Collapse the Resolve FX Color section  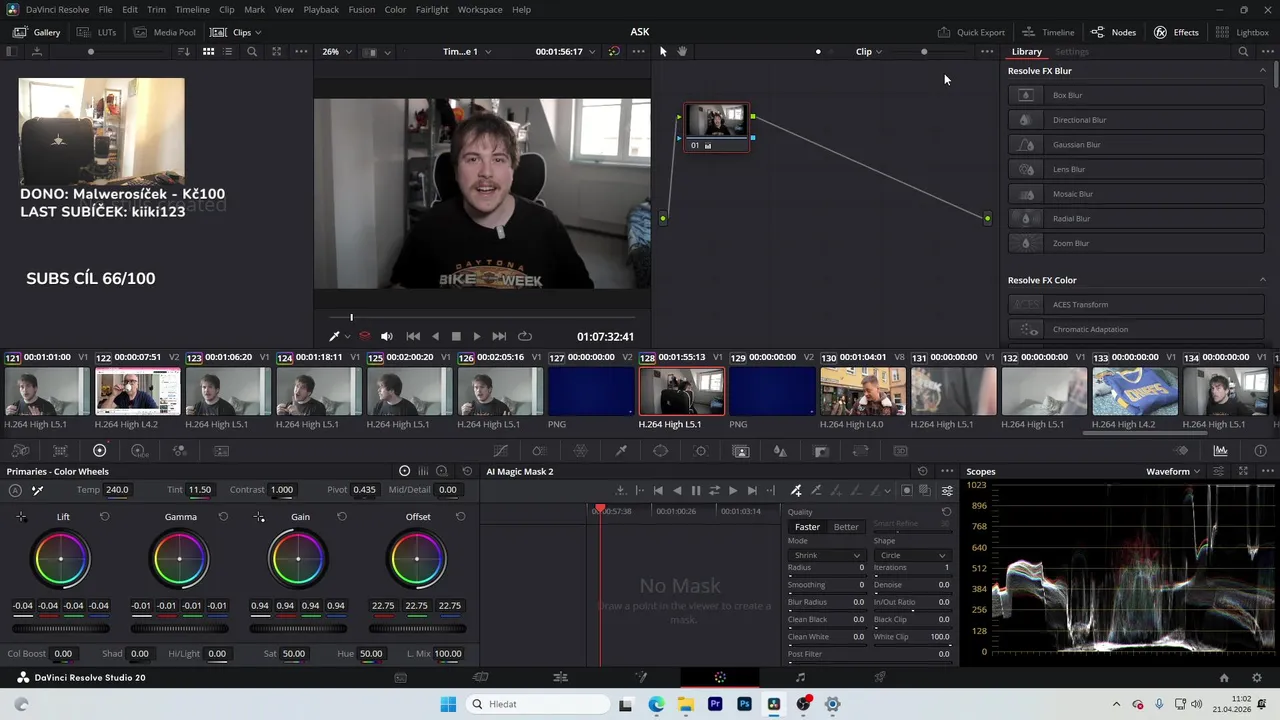pyautogui.click(x=1262, y=280)
